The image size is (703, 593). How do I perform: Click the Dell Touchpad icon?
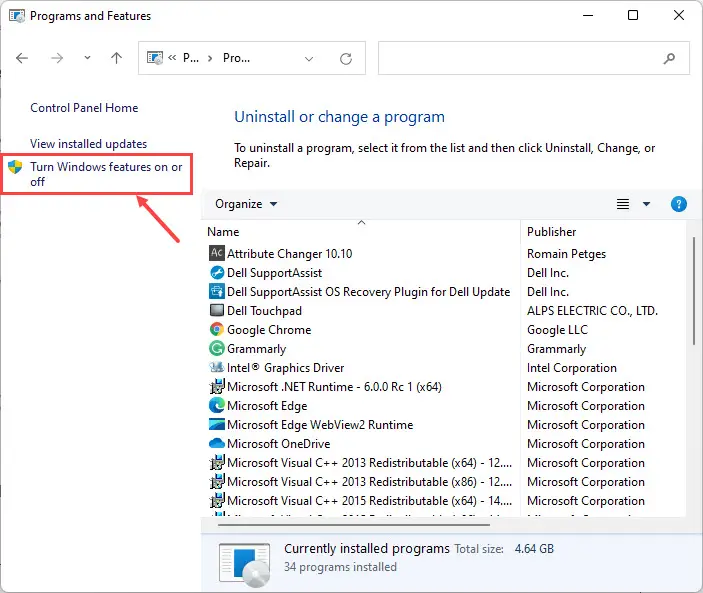click(x=217, y=310)
